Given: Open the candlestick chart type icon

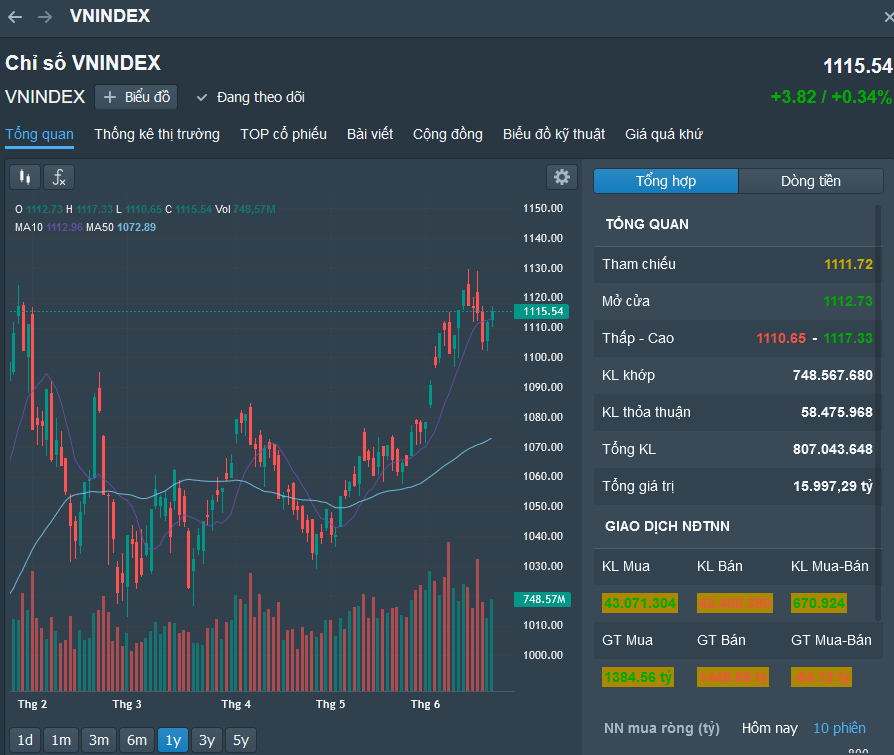Looking at the screenshot, I should (25, 177).
